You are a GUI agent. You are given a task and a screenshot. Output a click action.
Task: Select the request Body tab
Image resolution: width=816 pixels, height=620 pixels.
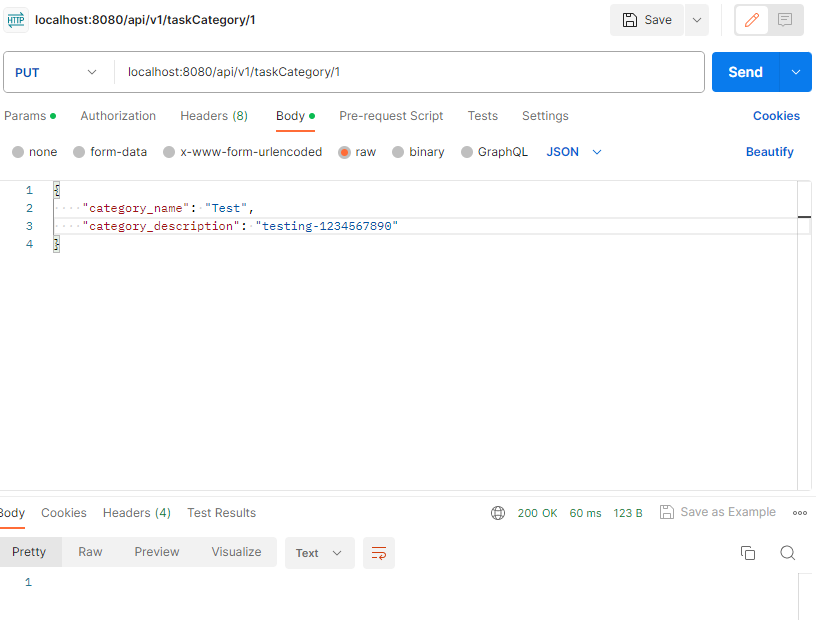295,116
